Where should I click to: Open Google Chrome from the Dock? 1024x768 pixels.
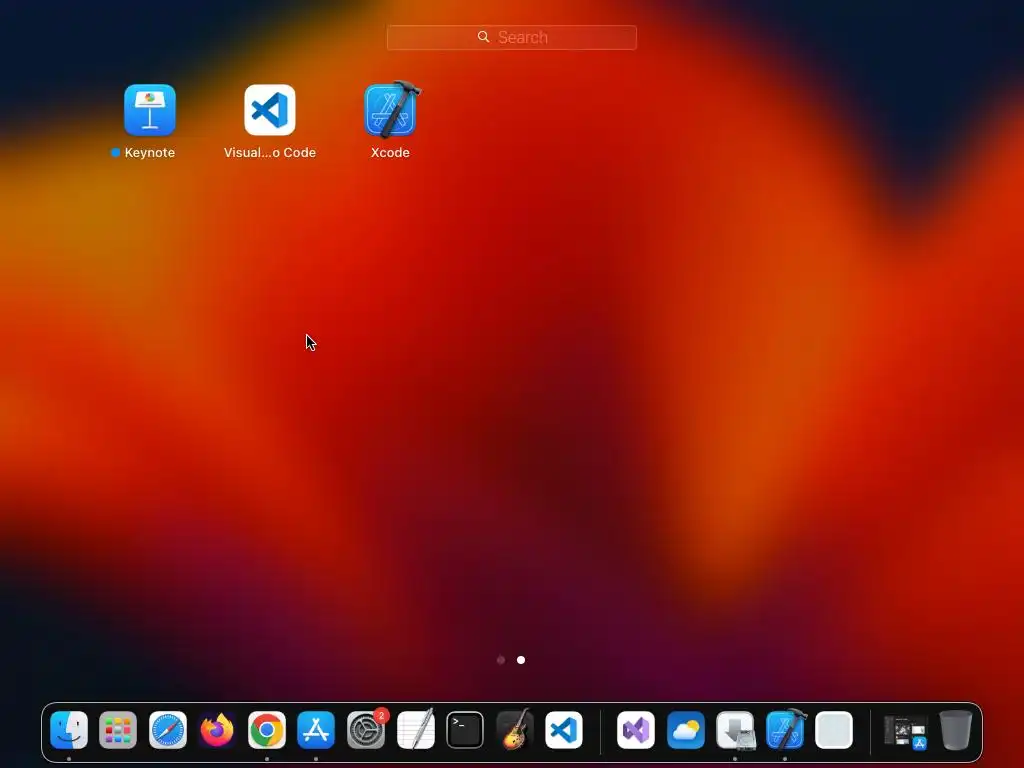[x=266, y=729]
